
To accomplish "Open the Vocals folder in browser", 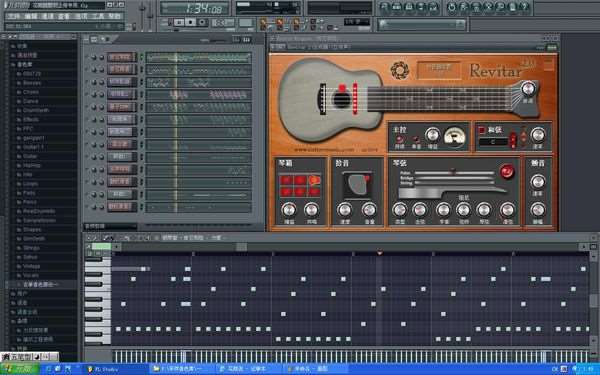I will pos(31,276).
